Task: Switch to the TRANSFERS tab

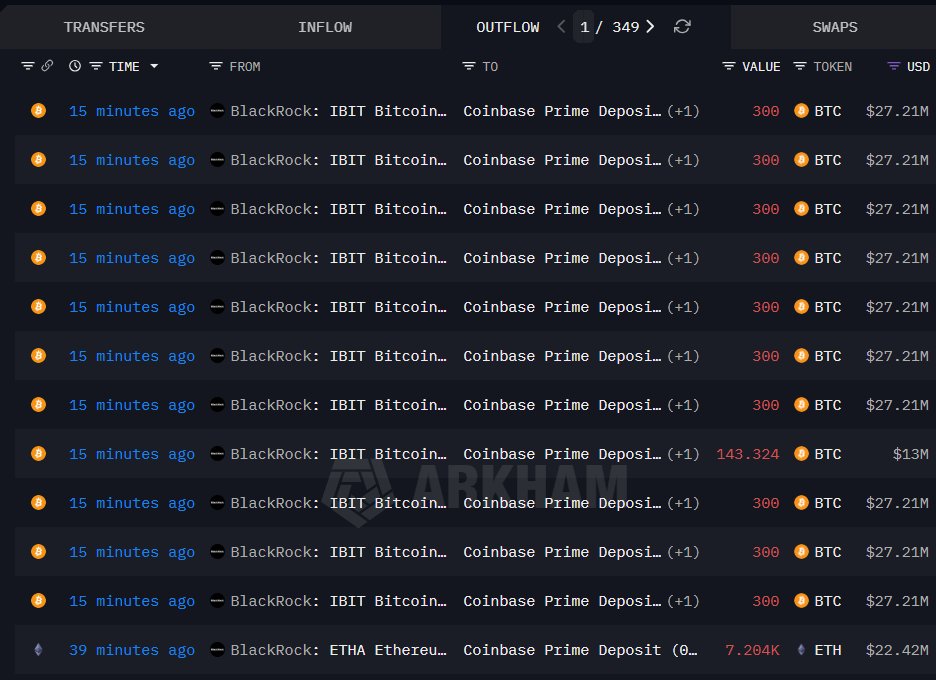Action: (104, 27)
